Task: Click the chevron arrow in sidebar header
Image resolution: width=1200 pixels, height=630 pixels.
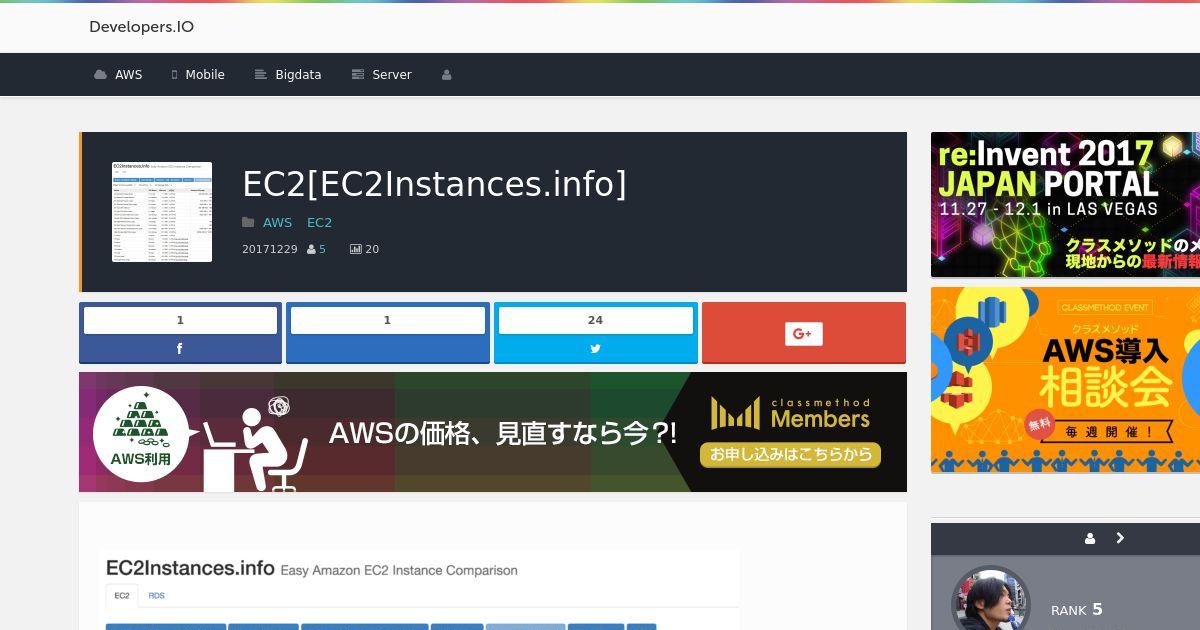Action: 1120,538
